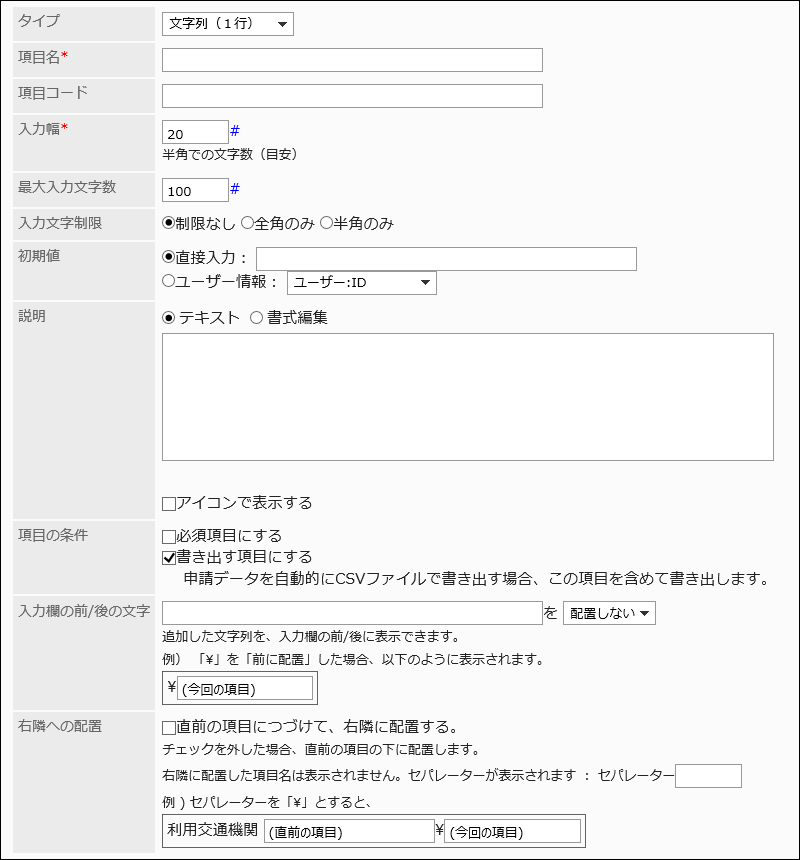Check the 必須項目にする checkbox
Image resolution: width=800 pixels, height=860 pixels.
169,537
